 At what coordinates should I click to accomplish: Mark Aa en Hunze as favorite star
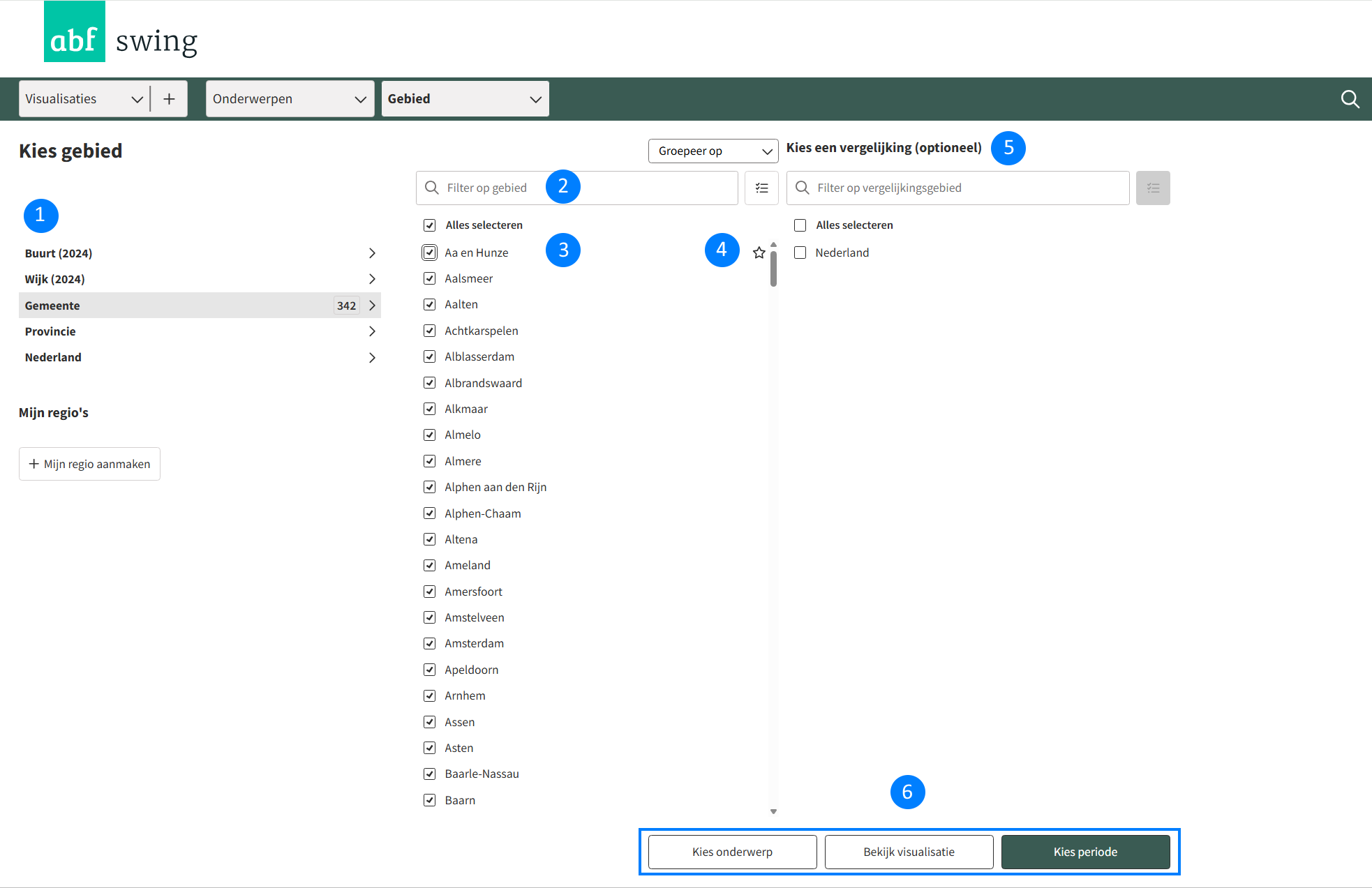(759, 253)
